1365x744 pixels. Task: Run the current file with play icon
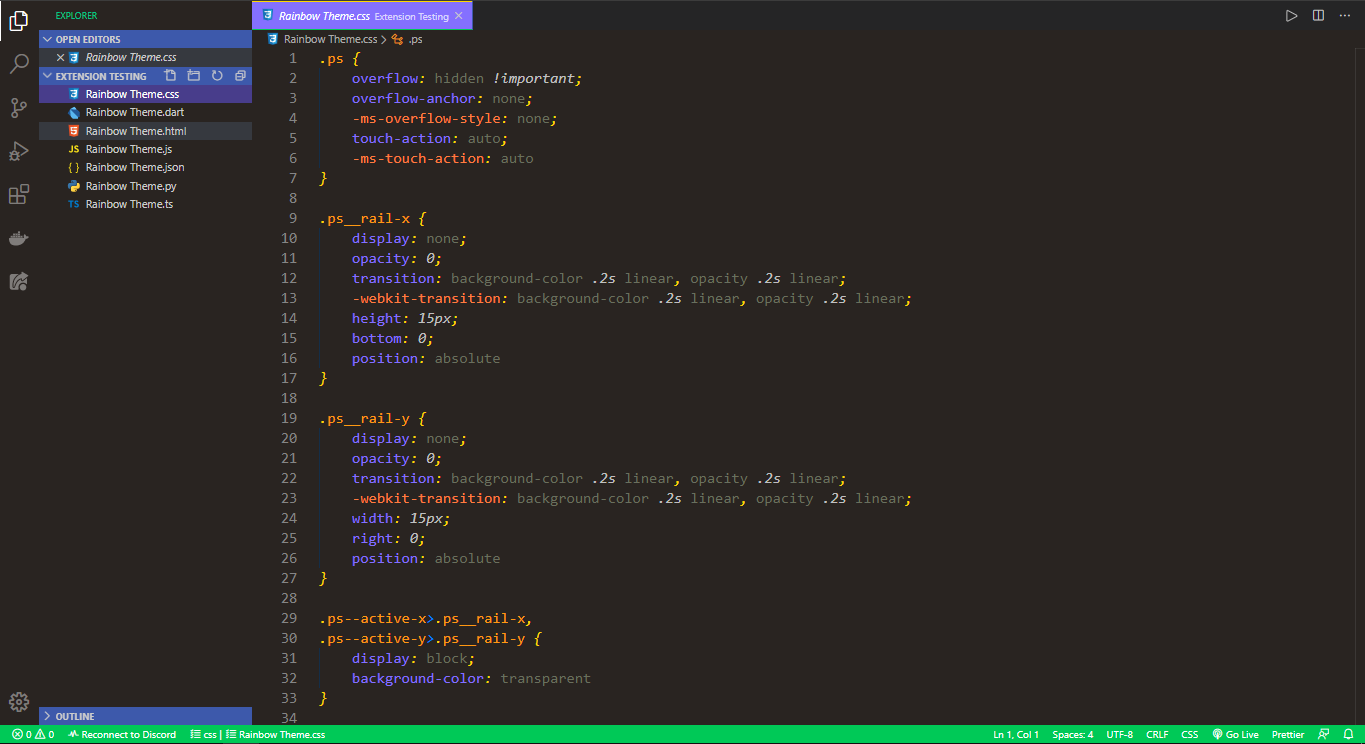1291,16
